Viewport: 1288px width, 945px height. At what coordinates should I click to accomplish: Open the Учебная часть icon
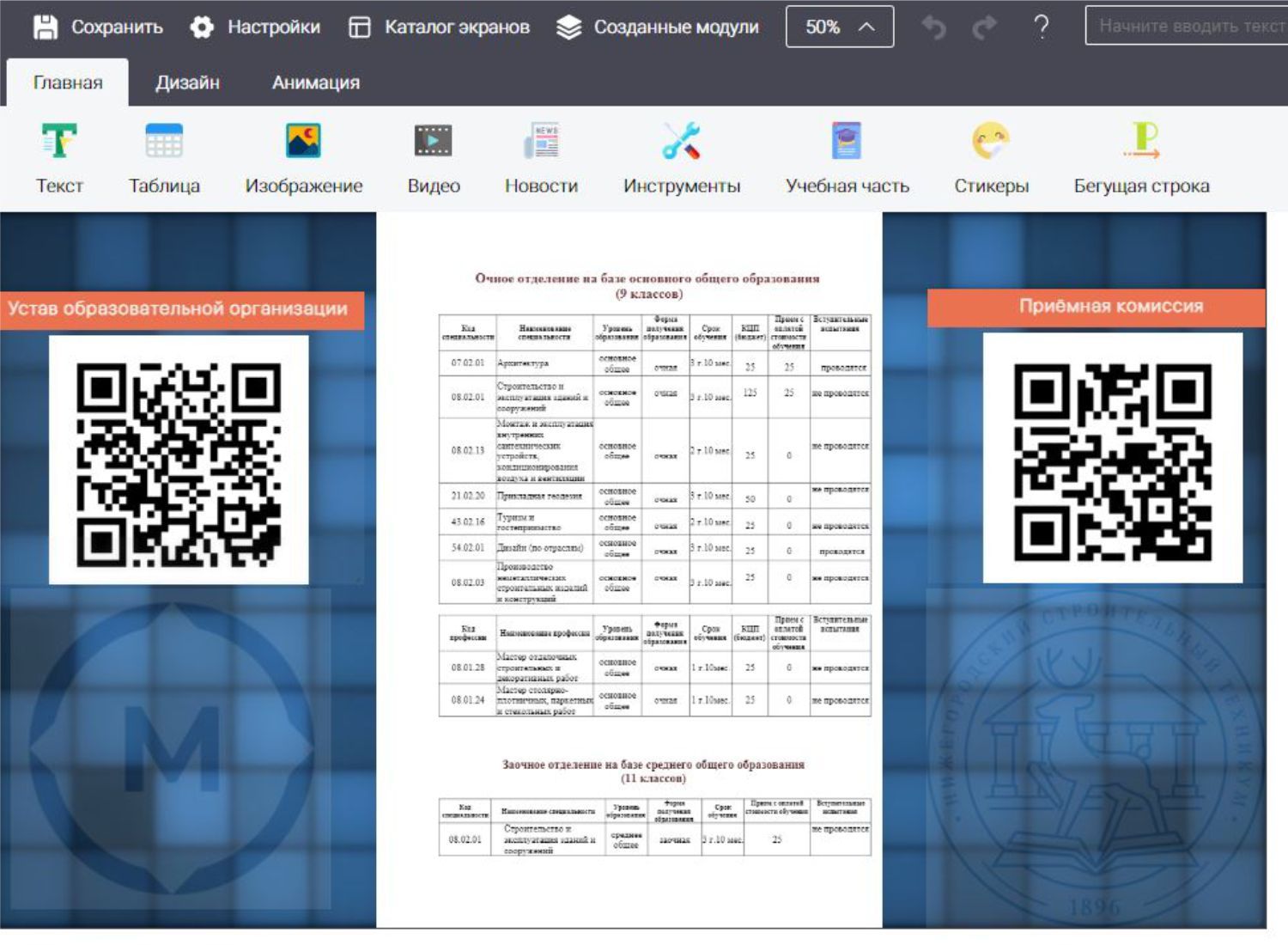click(847, 141)
